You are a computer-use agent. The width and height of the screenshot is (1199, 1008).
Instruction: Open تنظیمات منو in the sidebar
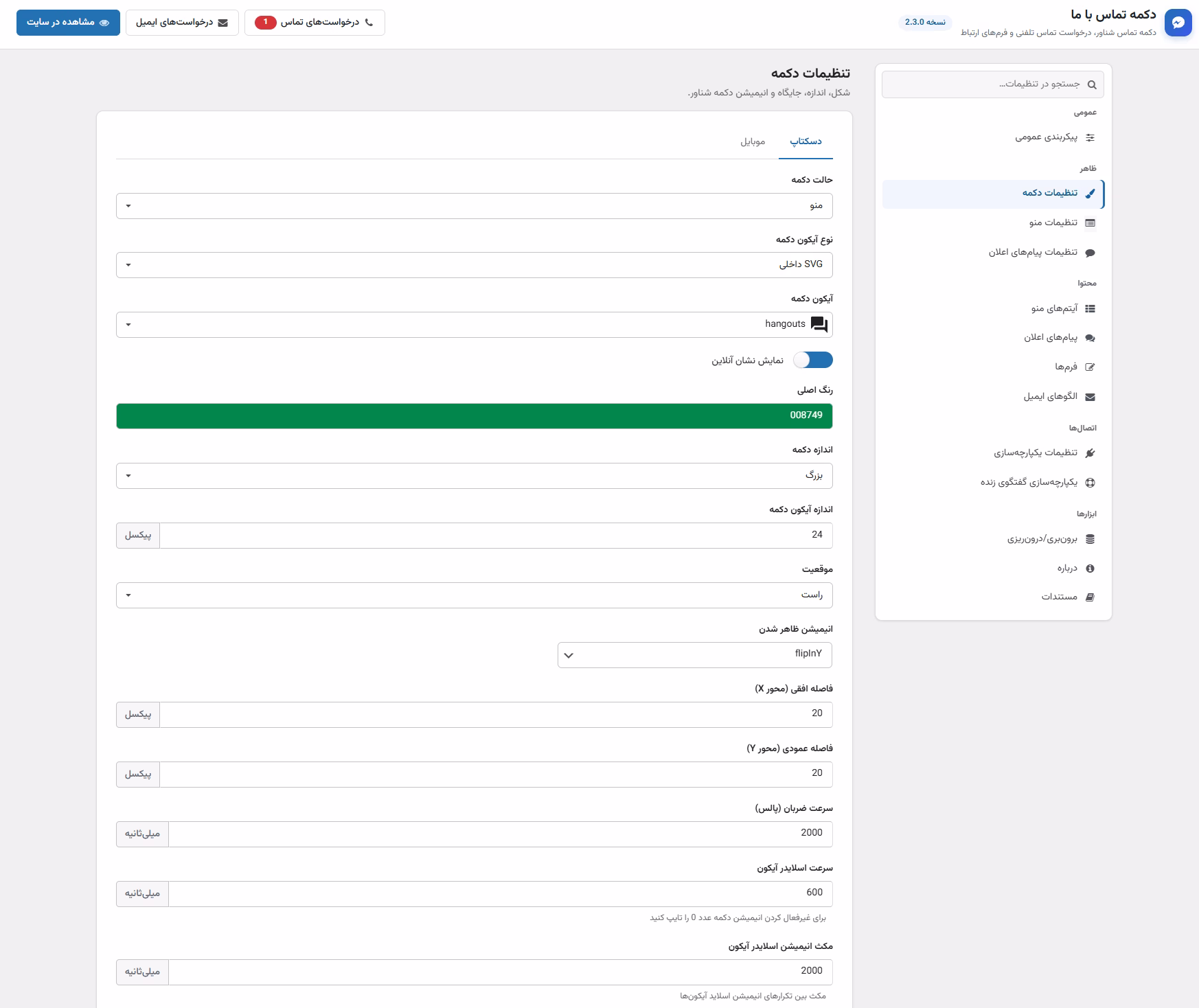click(993, 222)
